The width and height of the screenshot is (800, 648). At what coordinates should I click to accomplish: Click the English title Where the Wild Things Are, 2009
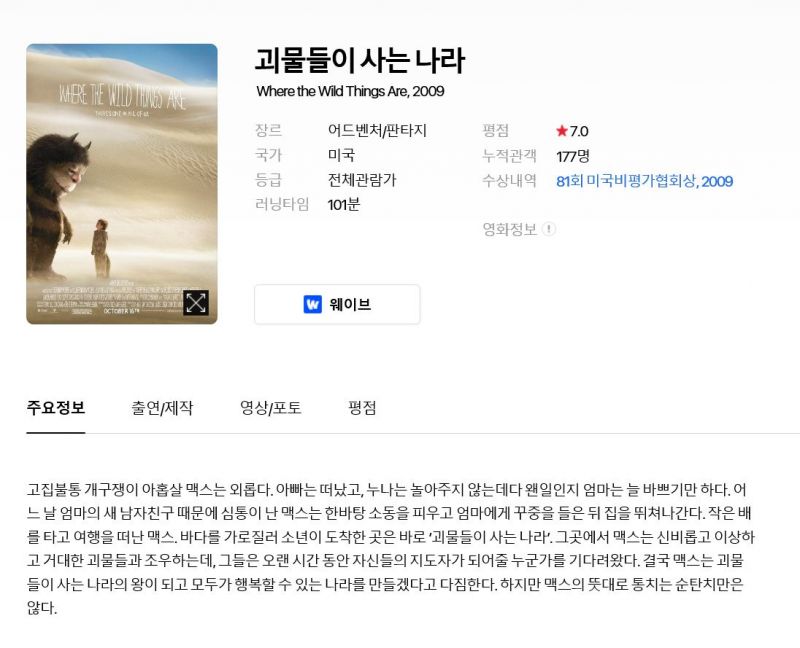351,91
